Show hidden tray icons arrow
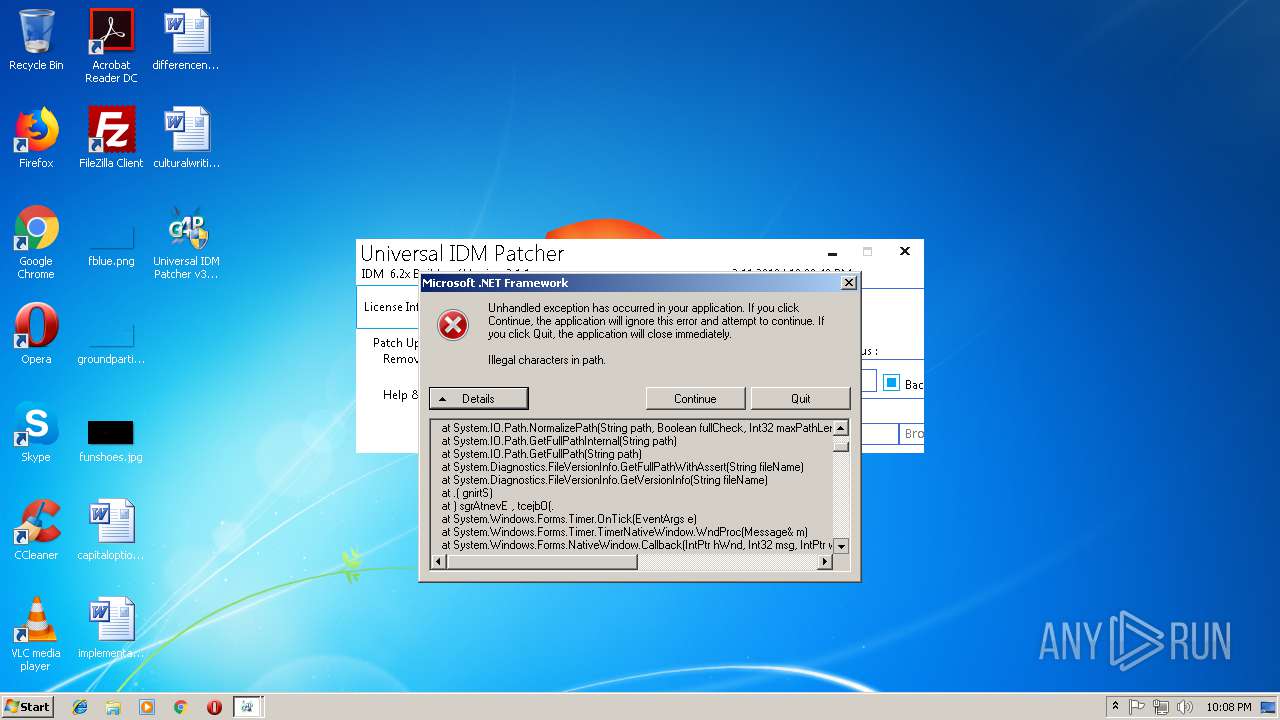Screen dimensions: 1280x720 click(1115, 707)
